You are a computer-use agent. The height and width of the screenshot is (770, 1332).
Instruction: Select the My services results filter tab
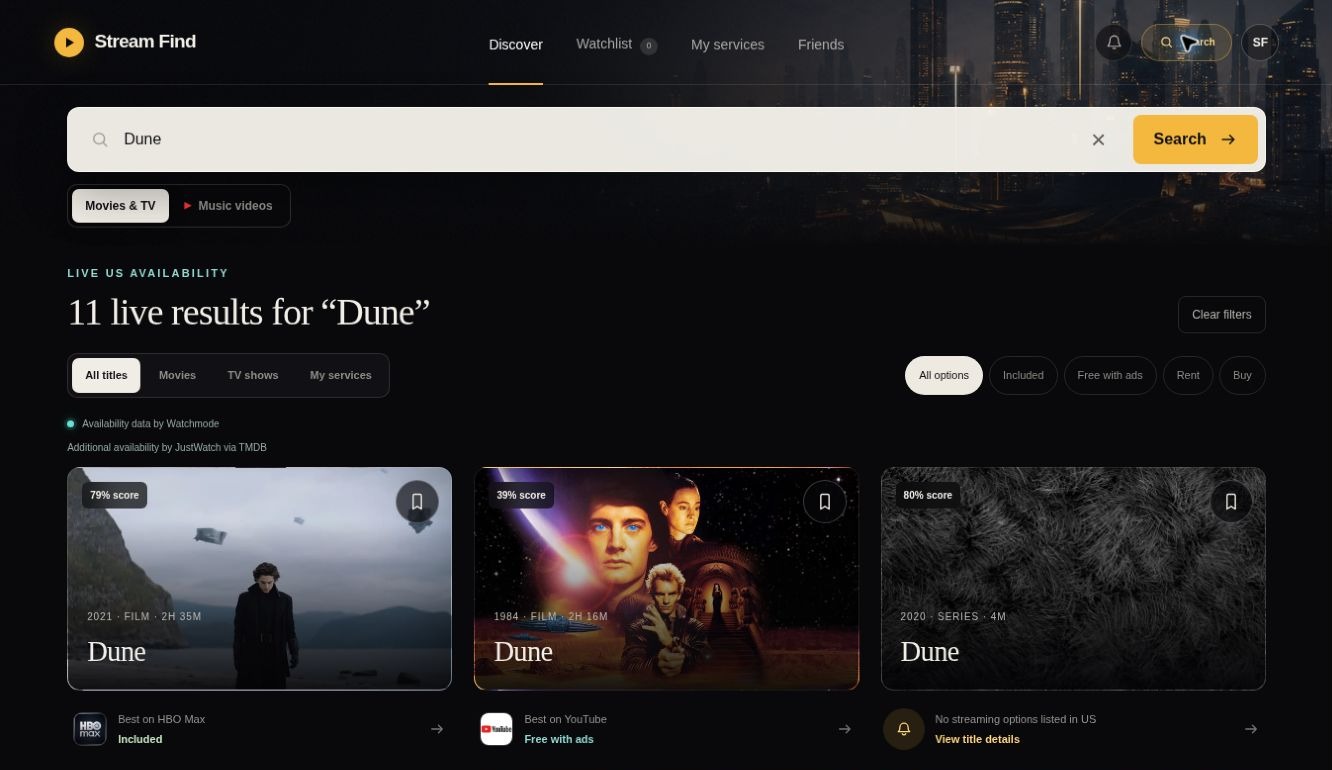(x=341, y=376)
